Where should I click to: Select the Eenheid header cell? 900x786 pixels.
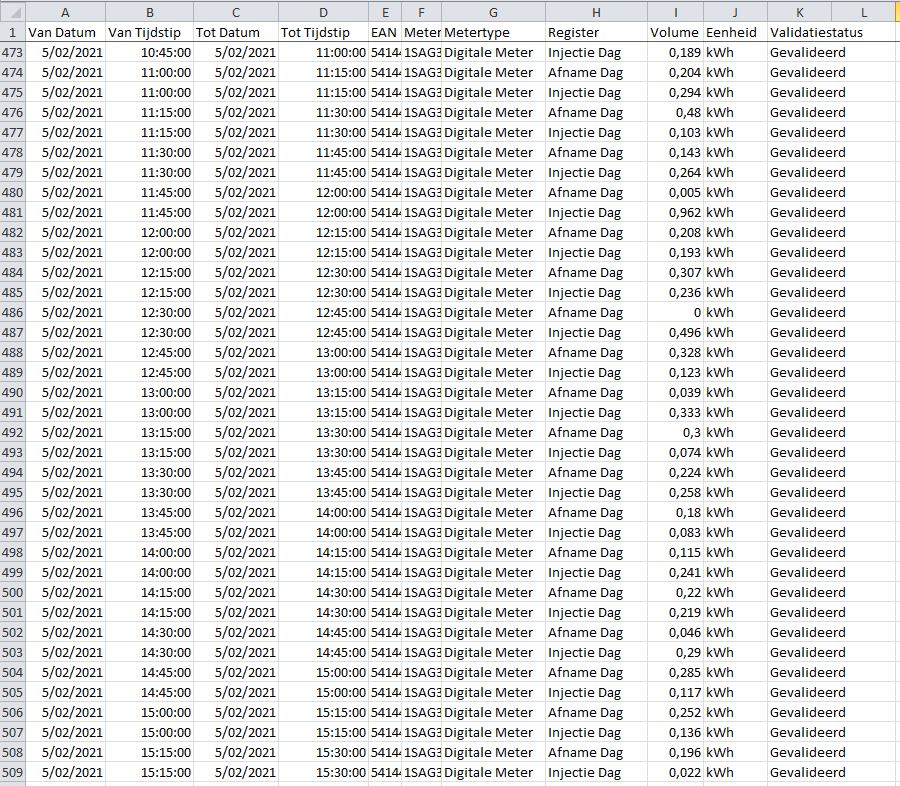pyautogui.click(x=735, y=32)
